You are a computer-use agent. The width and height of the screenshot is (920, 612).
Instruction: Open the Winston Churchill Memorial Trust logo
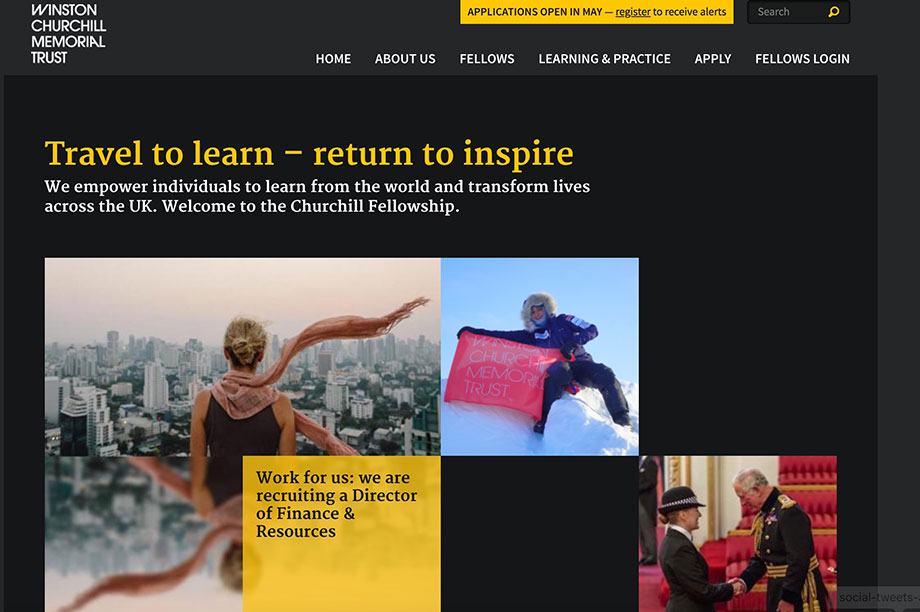68,33
